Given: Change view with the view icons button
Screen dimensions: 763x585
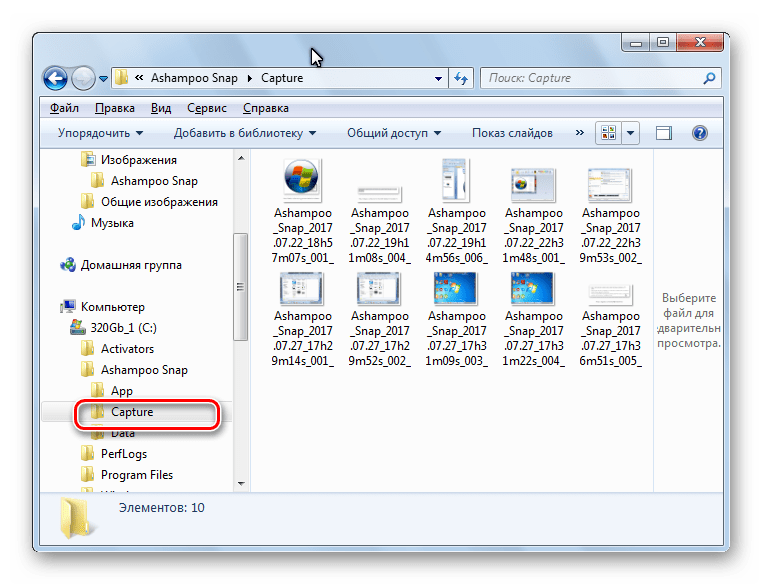Looking at the screenshot, I should coord(608,133).
